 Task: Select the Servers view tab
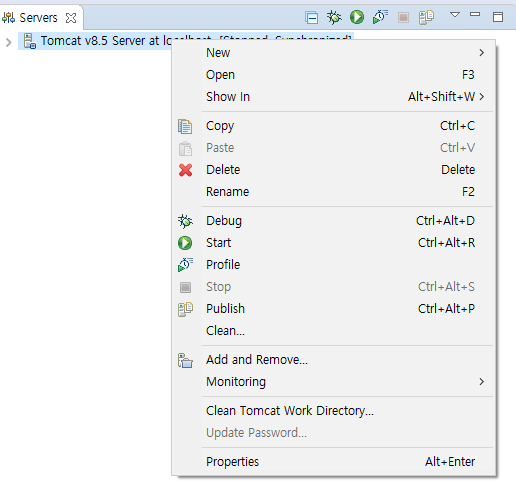[41, 17]
